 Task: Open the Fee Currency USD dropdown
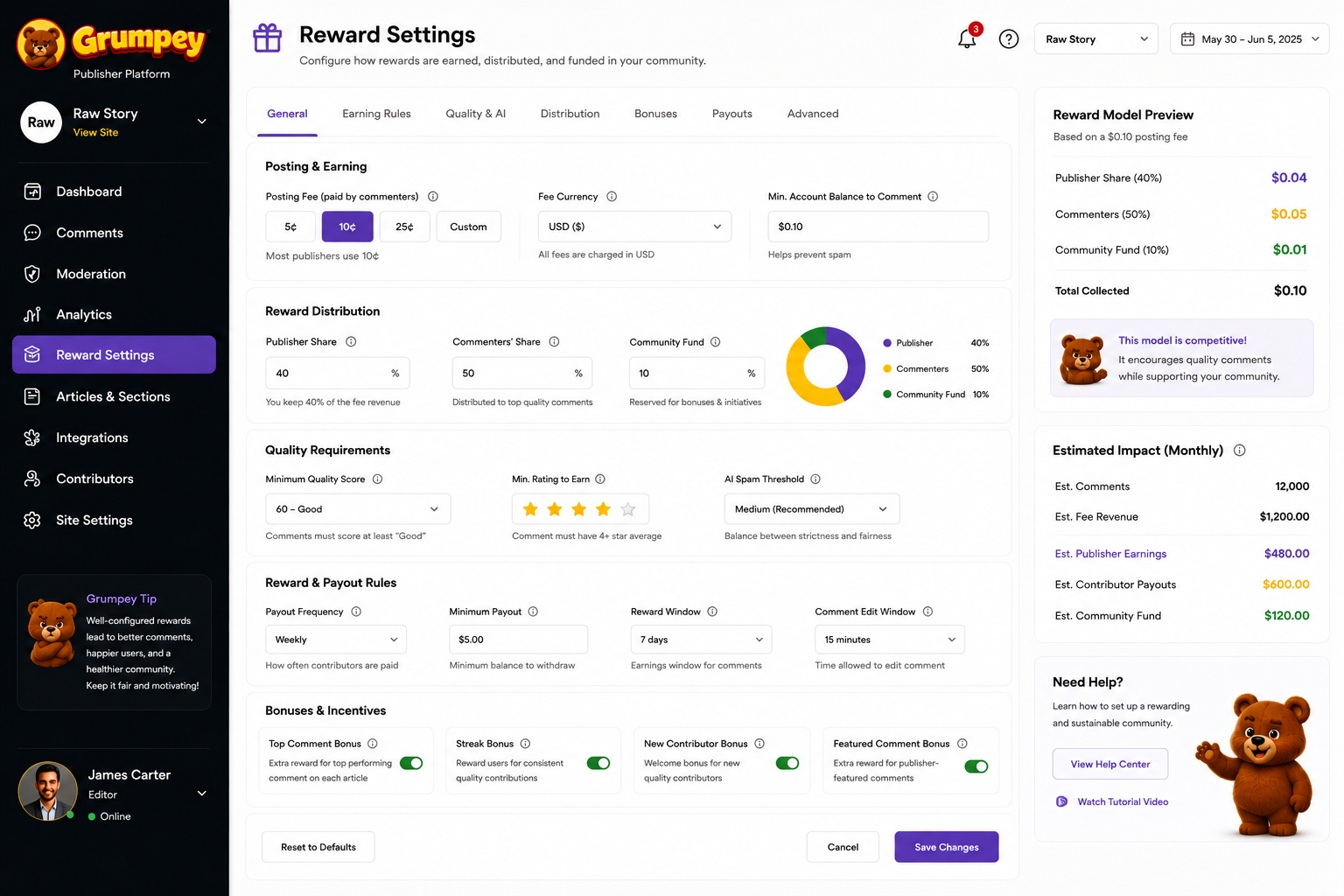(634, 227)
